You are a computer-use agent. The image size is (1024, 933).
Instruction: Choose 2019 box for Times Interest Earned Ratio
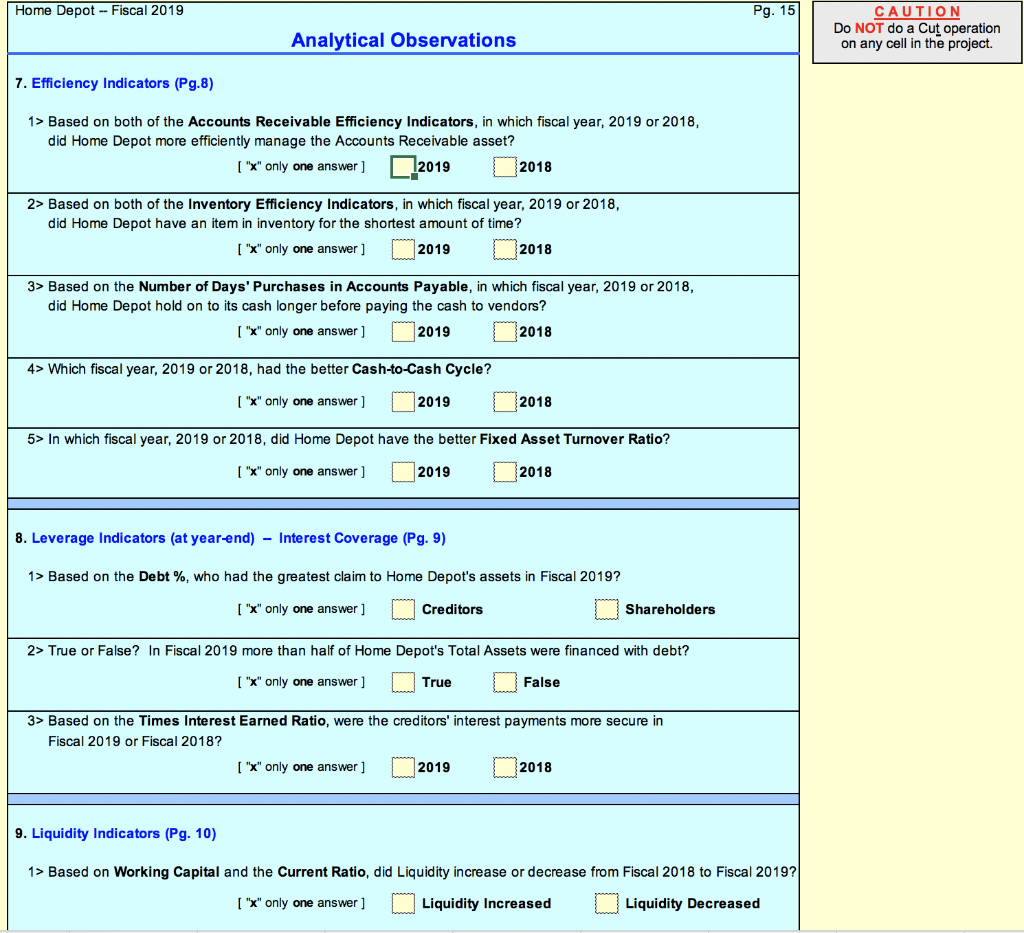(x=403, y=767)
